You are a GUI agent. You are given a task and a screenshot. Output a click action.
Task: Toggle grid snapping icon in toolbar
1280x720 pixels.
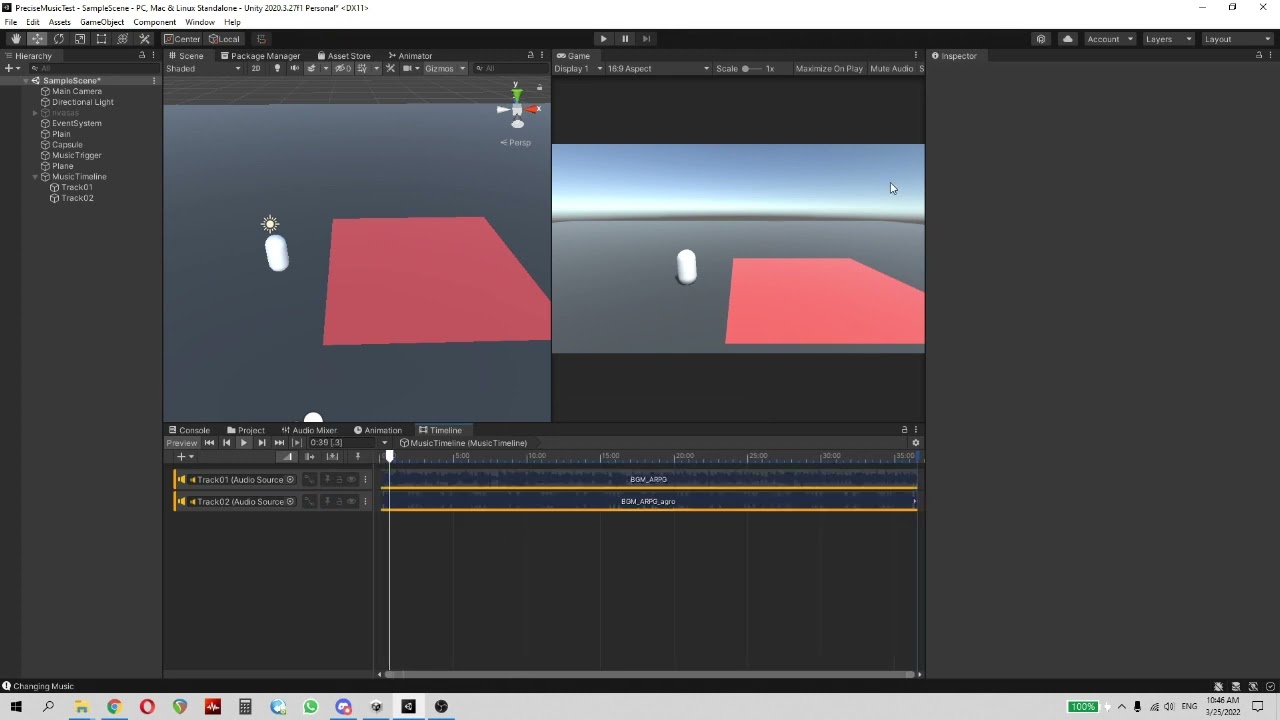pyautogui.click(x=261, y=39)
